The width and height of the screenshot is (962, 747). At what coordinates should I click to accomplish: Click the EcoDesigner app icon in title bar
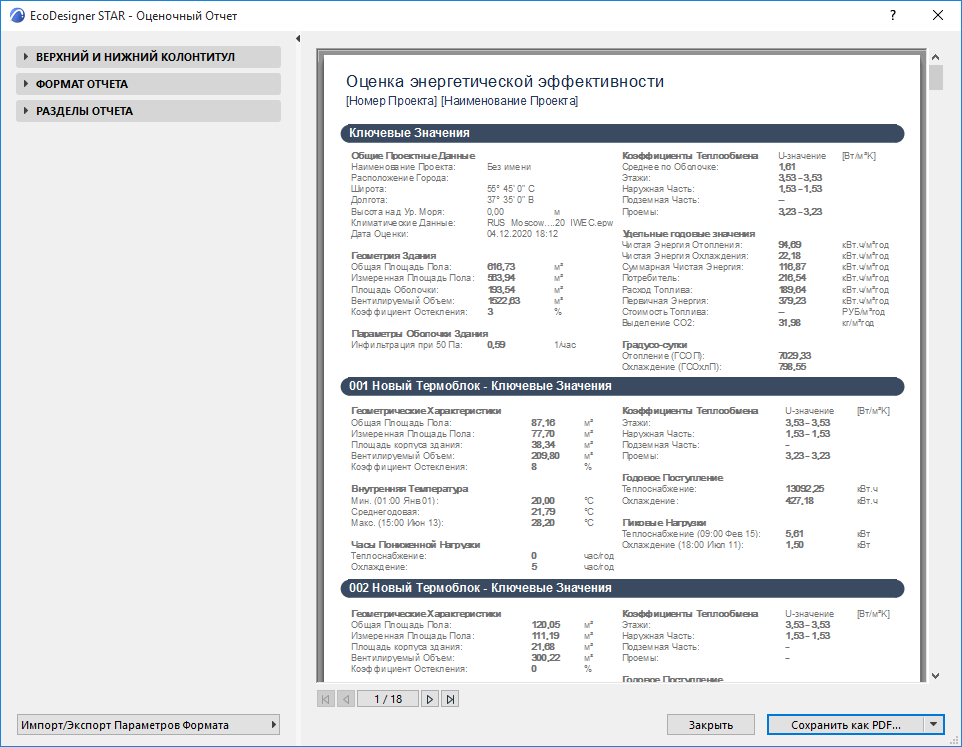18,15
